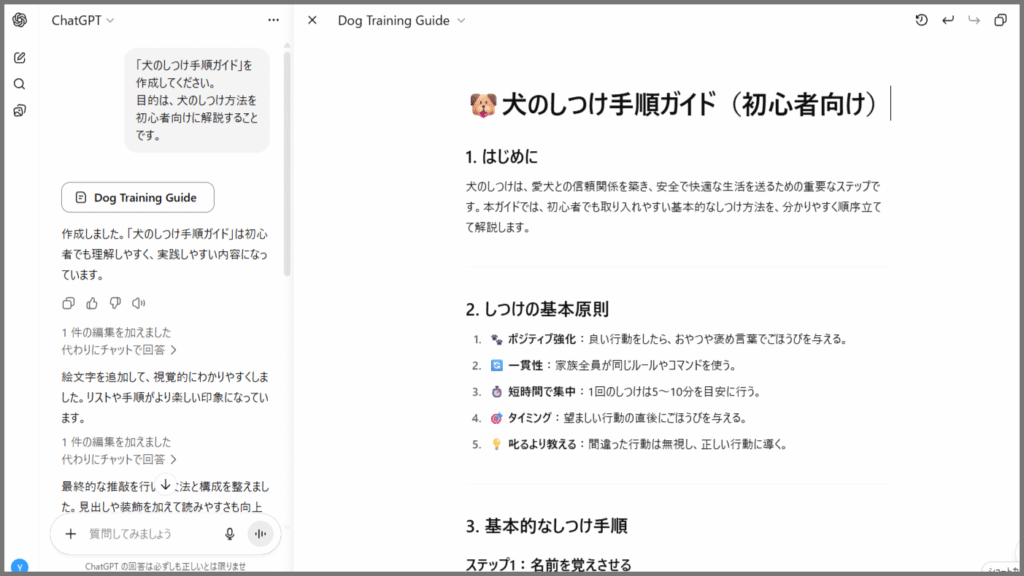Expand the first '代わりにチャットで回答' option
The image size is (1024, 576).
(x=119, y=350)
